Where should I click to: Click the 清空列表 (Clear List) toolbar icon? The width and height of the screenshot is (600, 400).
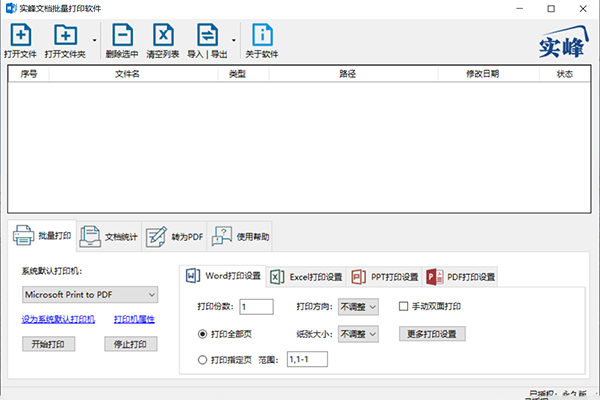click(x=162, y=36)
